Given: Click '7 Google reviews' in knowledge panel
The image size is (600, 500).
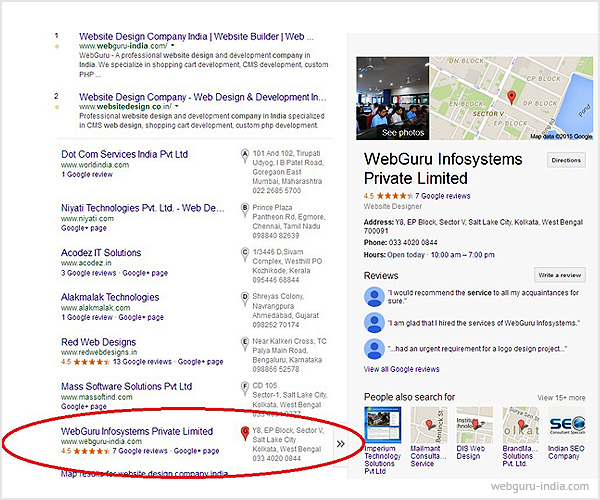Looking at the screenshot, I should (443, 196).
